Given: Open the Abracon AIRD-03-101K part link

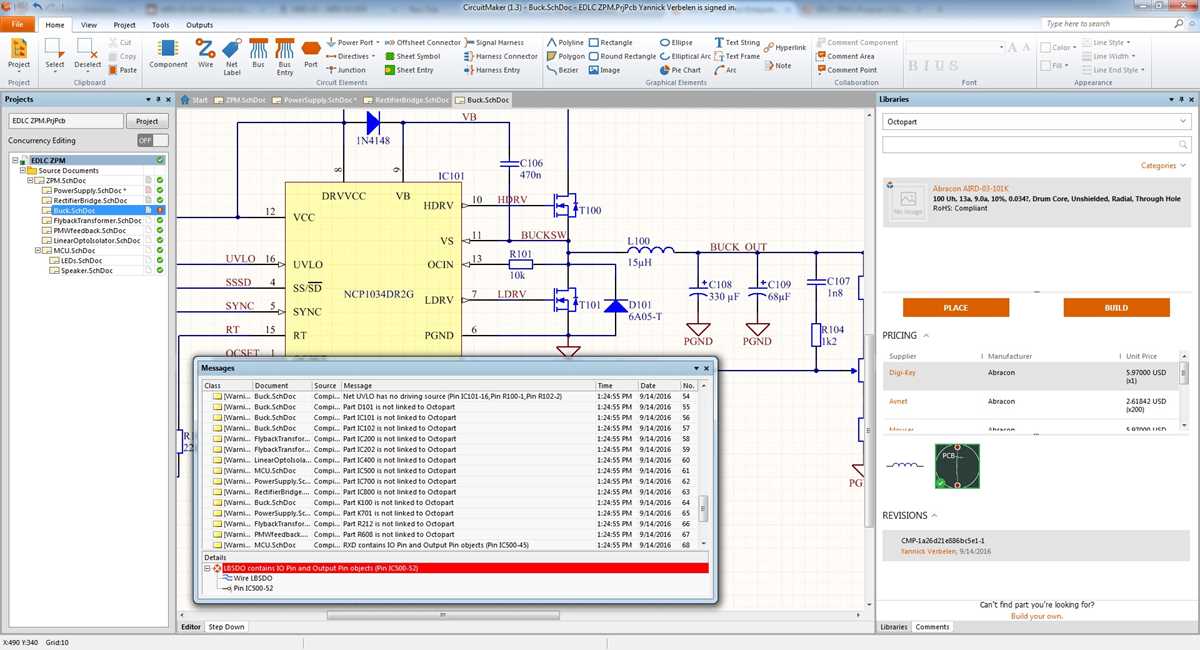Looking at the screenshot, I should (971, 188).
